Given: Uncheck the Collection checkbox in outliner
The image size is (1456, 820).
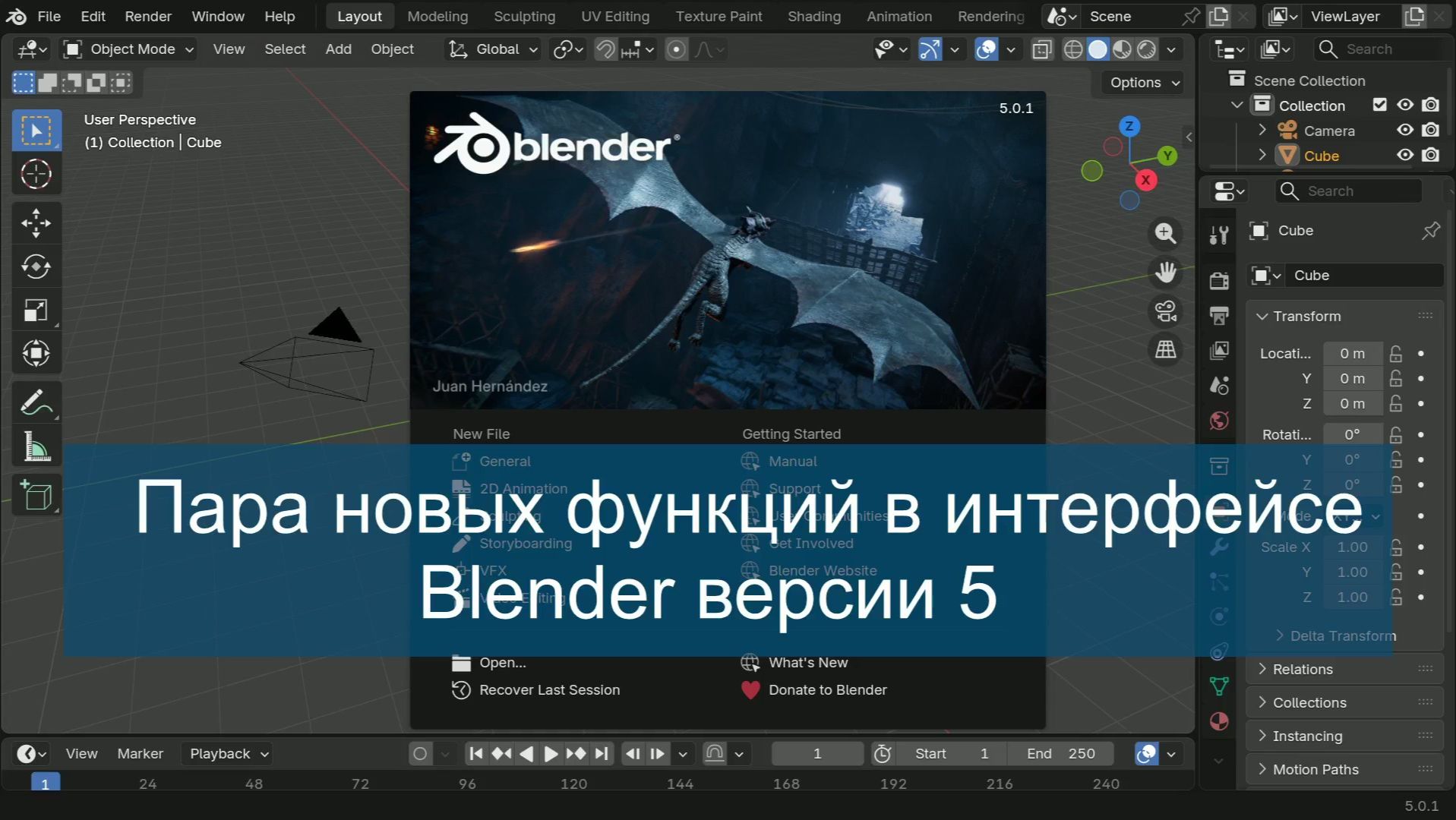Looking at the screenshot, I should 1380,105.
